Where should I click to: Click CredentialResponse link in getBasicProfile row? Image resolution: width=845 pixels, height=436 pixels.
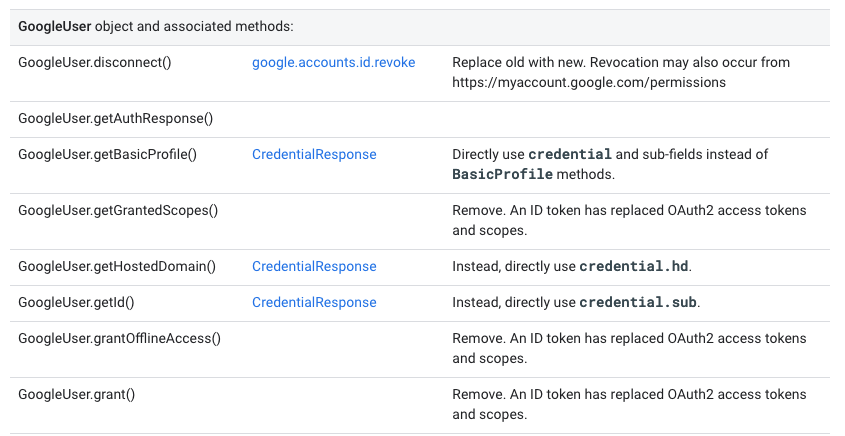pos(314,154)
